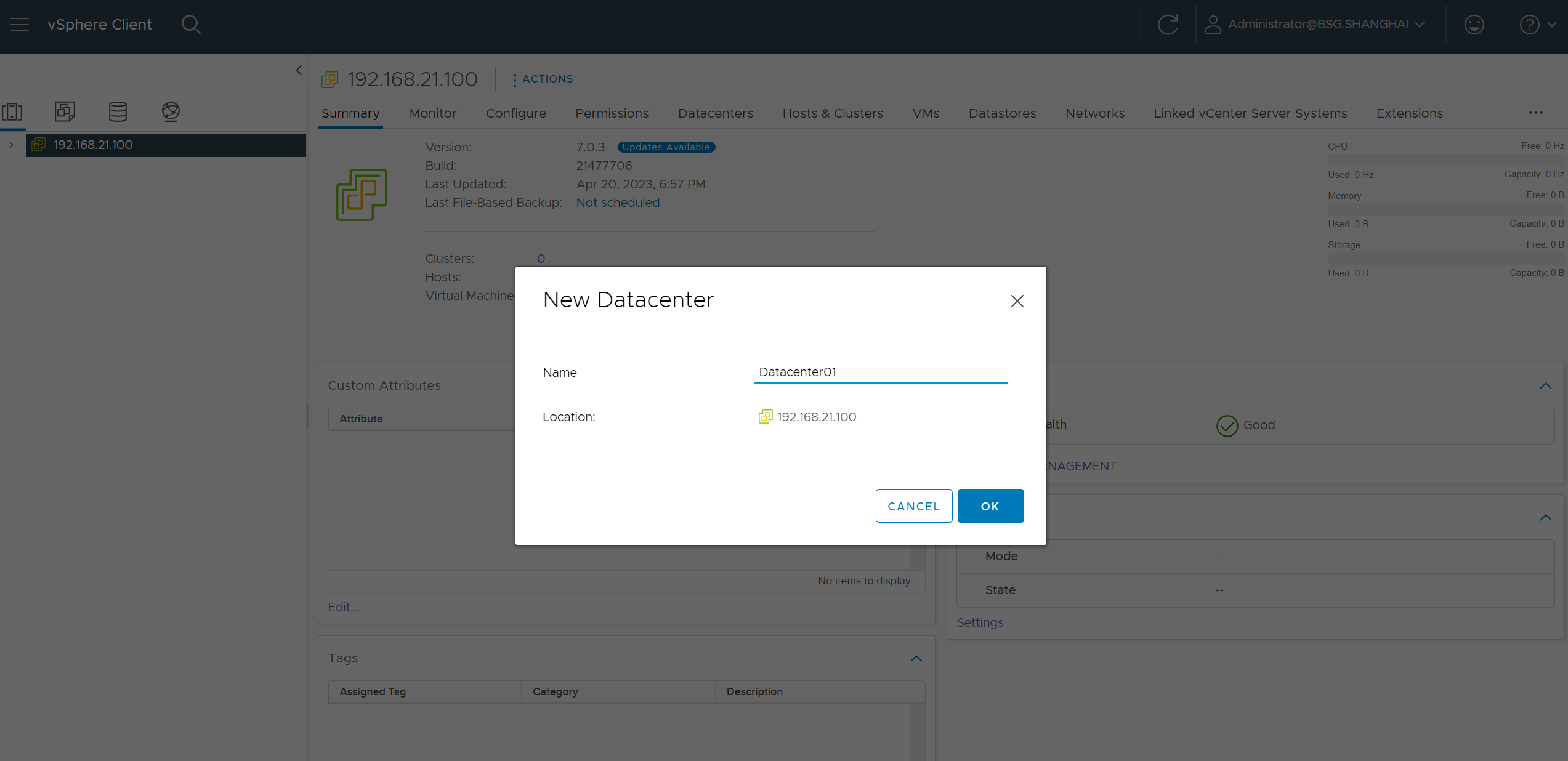Click the Settings link

point(980,622)
